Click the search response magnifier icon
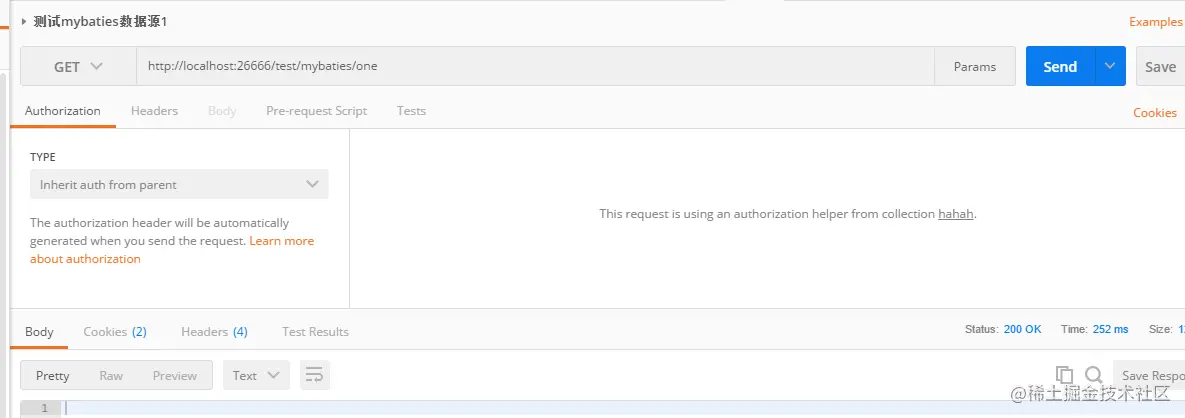The width and height of the screenshot is (1185, 418). click(1093, 375)
